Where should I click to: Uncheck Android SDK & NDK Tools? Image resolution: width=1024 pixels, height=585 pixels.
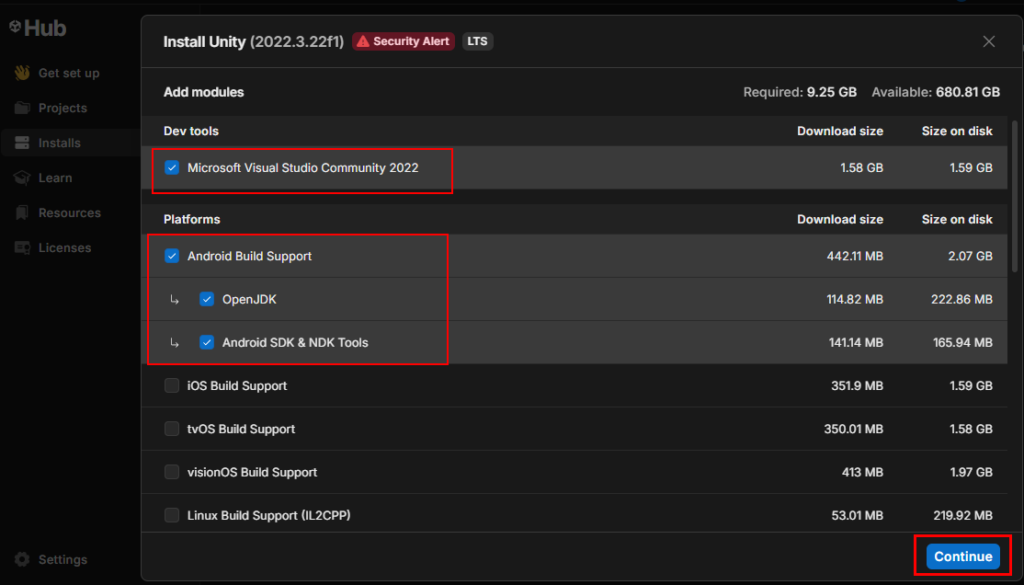pyautogui.click(x=207, y=342)
